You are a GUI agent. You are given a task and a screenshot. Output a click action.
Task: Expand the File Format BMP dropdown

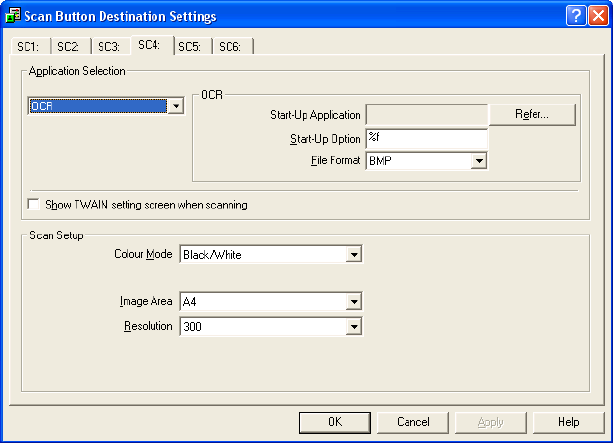(x=478, y=160)
